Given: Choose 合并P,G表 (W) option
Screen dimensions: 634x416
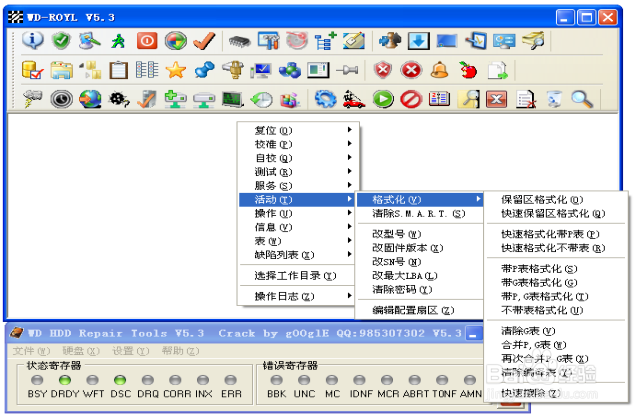Looking at the screenshot, I should coord(556,345).
